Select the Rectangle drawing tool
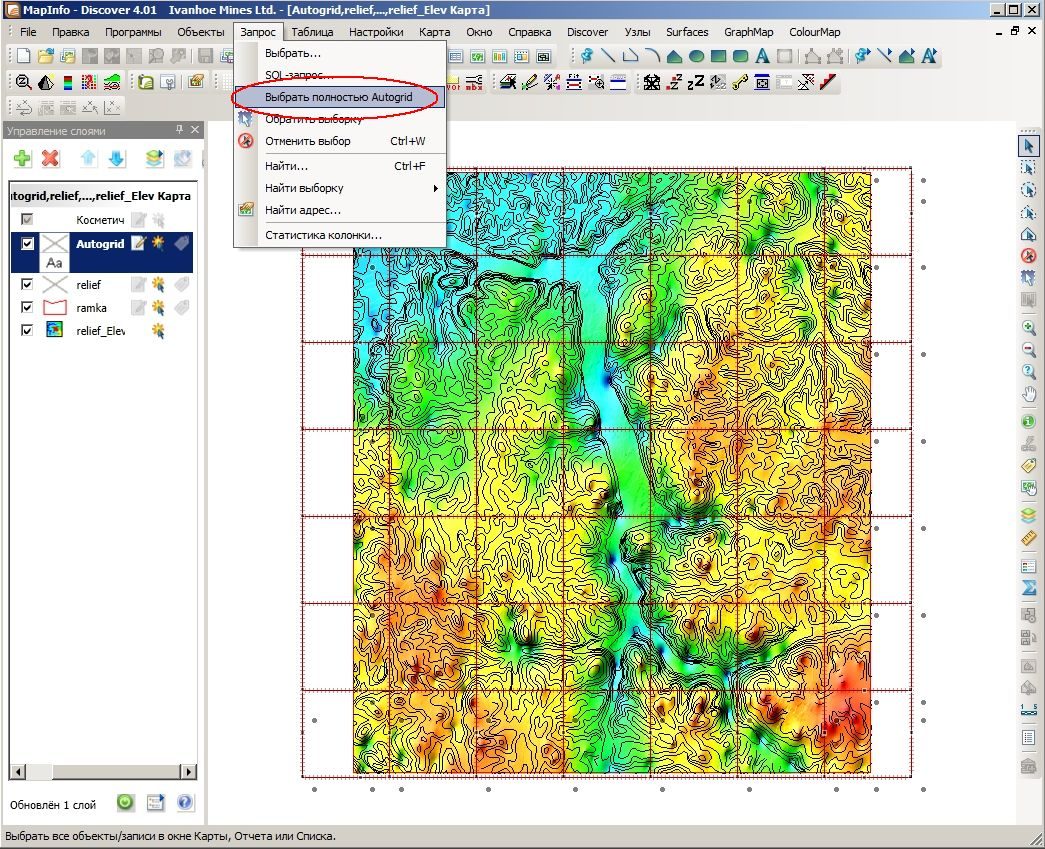The width and height of the screenshot is (1045, 849). click(x=718, y=56)
